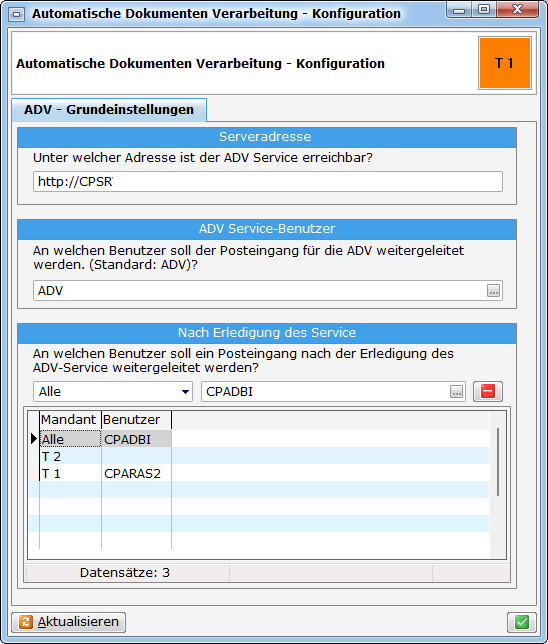The image size is (548, 644).
Task: Click the Benutzer column header
Action: pyautogui.click(x=136, y=420)
